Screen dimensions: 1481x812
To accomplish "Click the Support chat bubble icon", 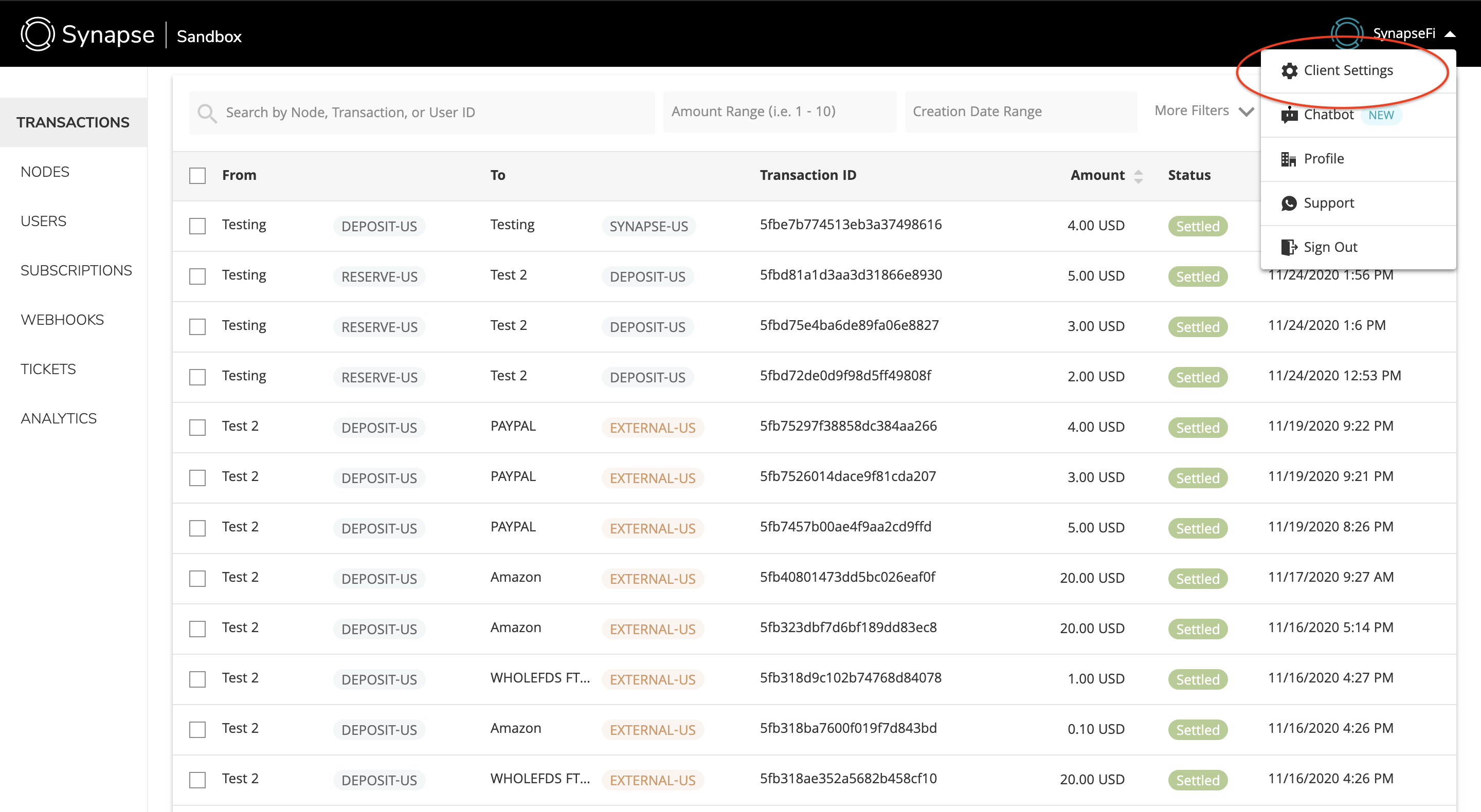I will (x=1289, y=203).
